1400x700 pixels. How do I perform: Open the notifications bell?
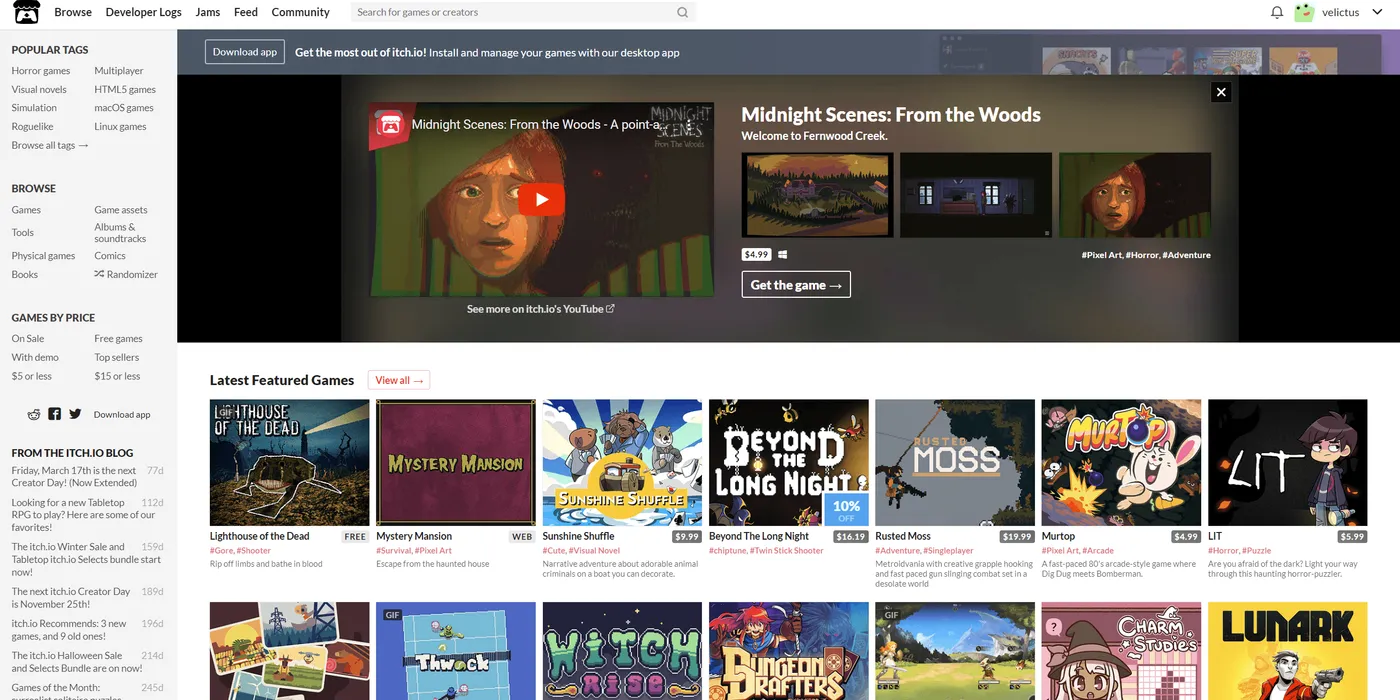coord(1277,12)
